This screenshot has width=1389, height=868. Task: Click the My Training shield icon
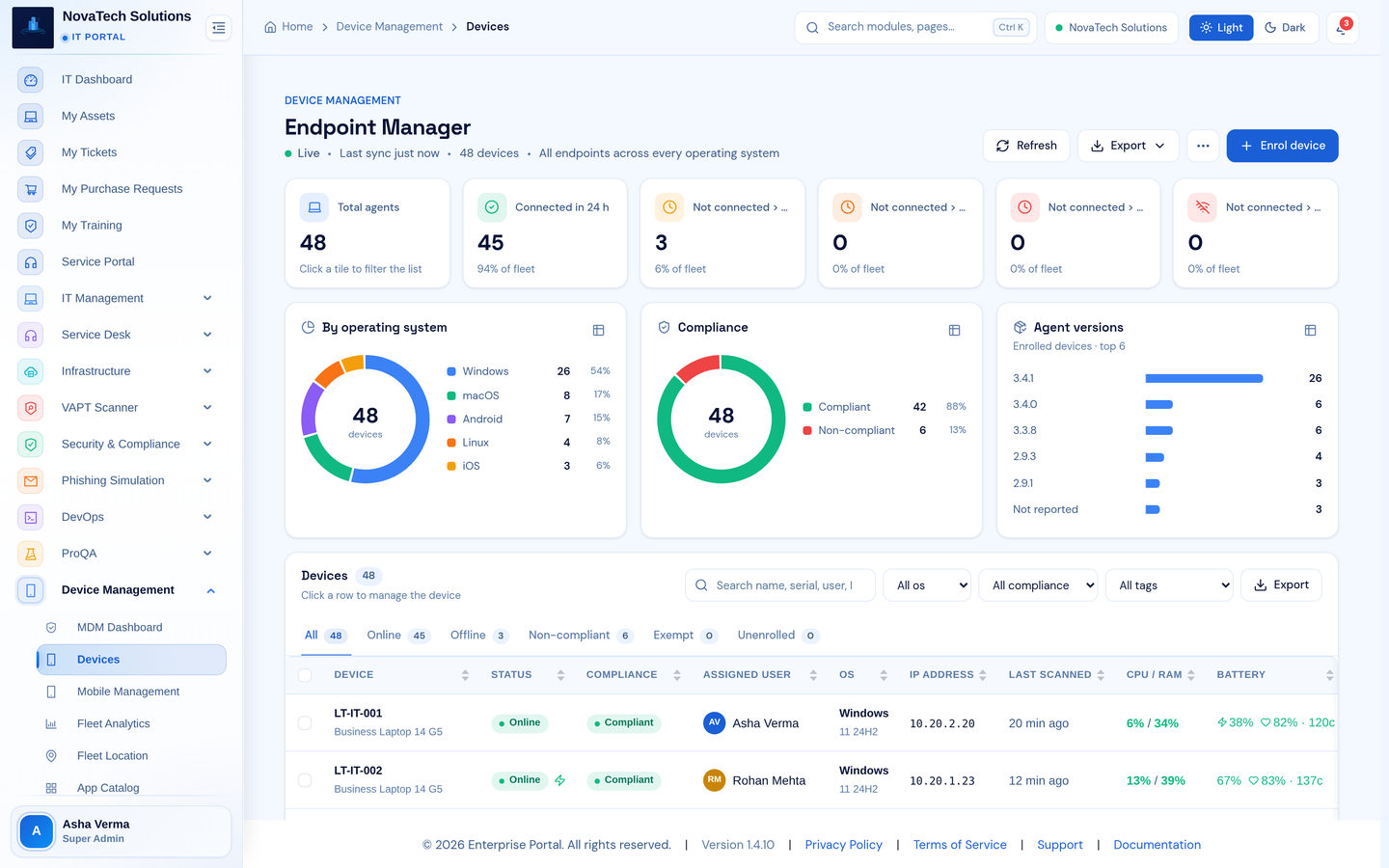[31, 226]
